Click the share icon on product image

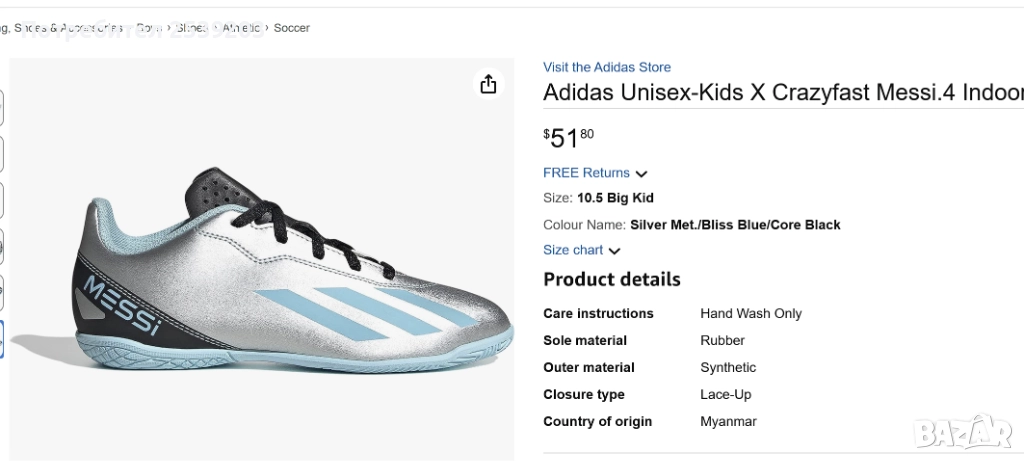[488, 85]
